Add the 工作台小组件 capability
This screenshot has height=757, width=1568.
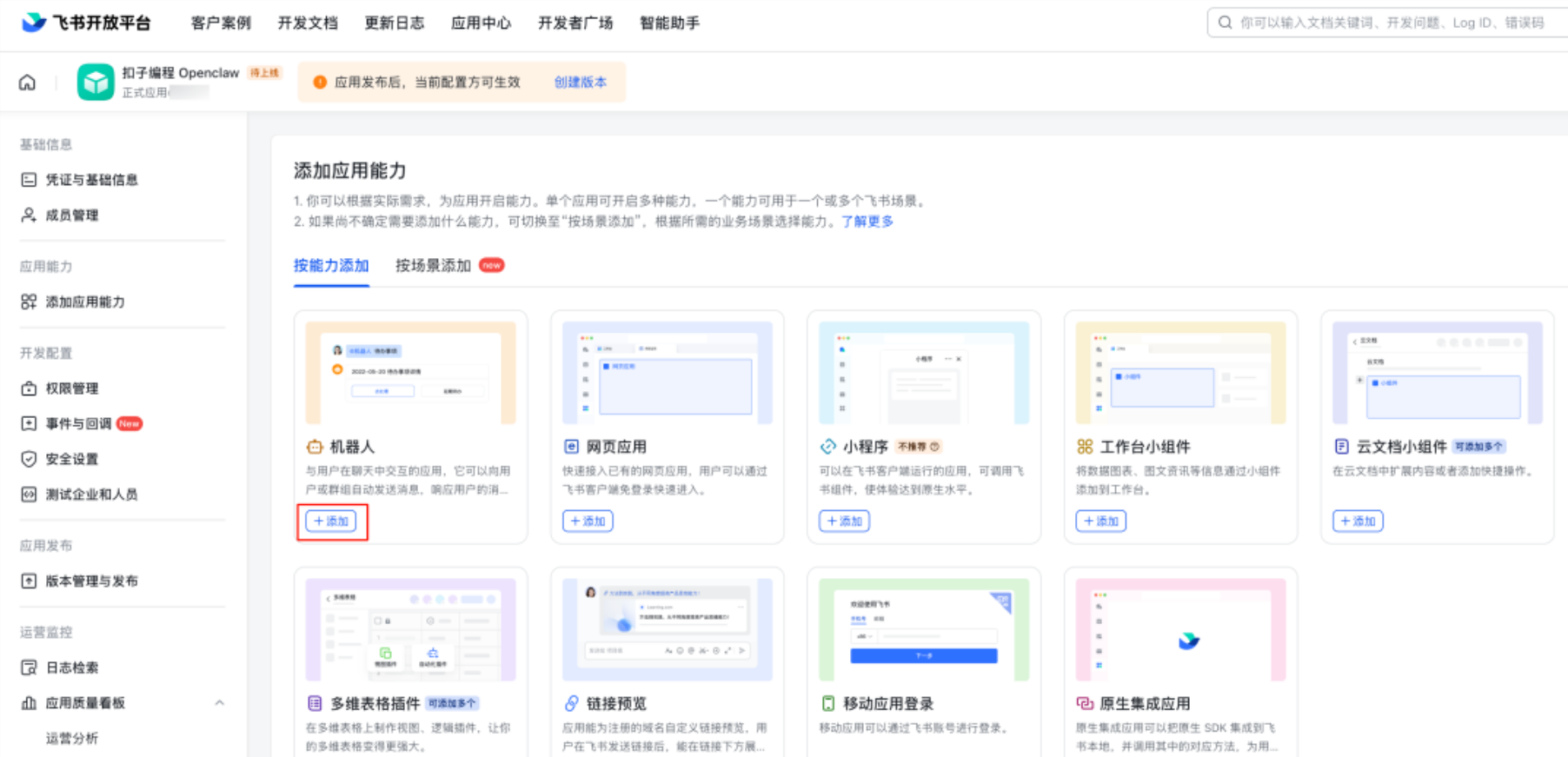click(x=1100, y=521)
